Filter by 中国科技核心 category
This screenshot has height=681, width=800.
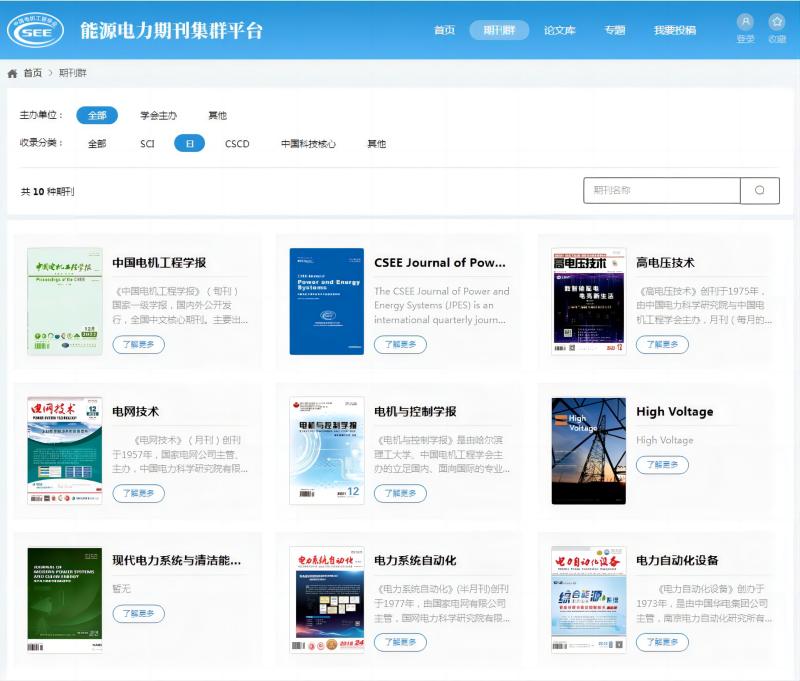point(308,143)
